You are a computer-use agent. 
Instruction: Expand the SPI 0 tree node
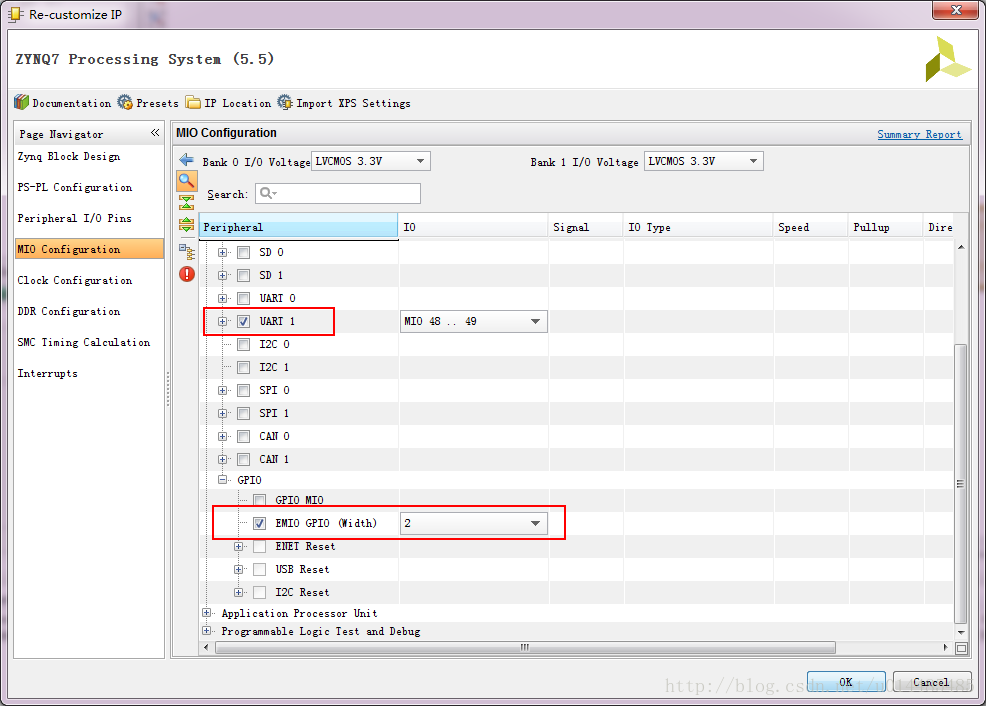[223, 390]
